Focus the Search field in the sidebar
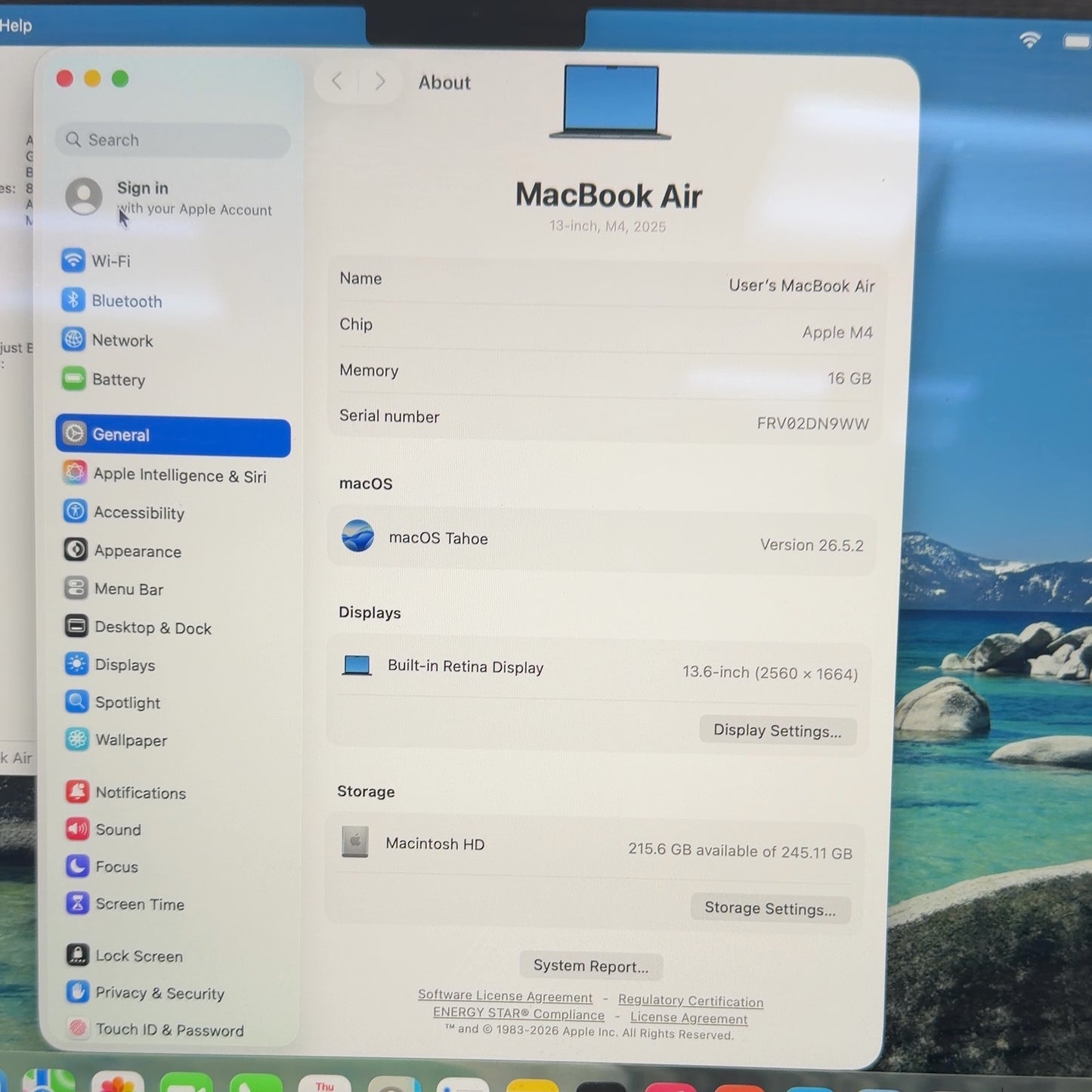This screenshot has height=1092, width=1092. (x=173, y=140)
